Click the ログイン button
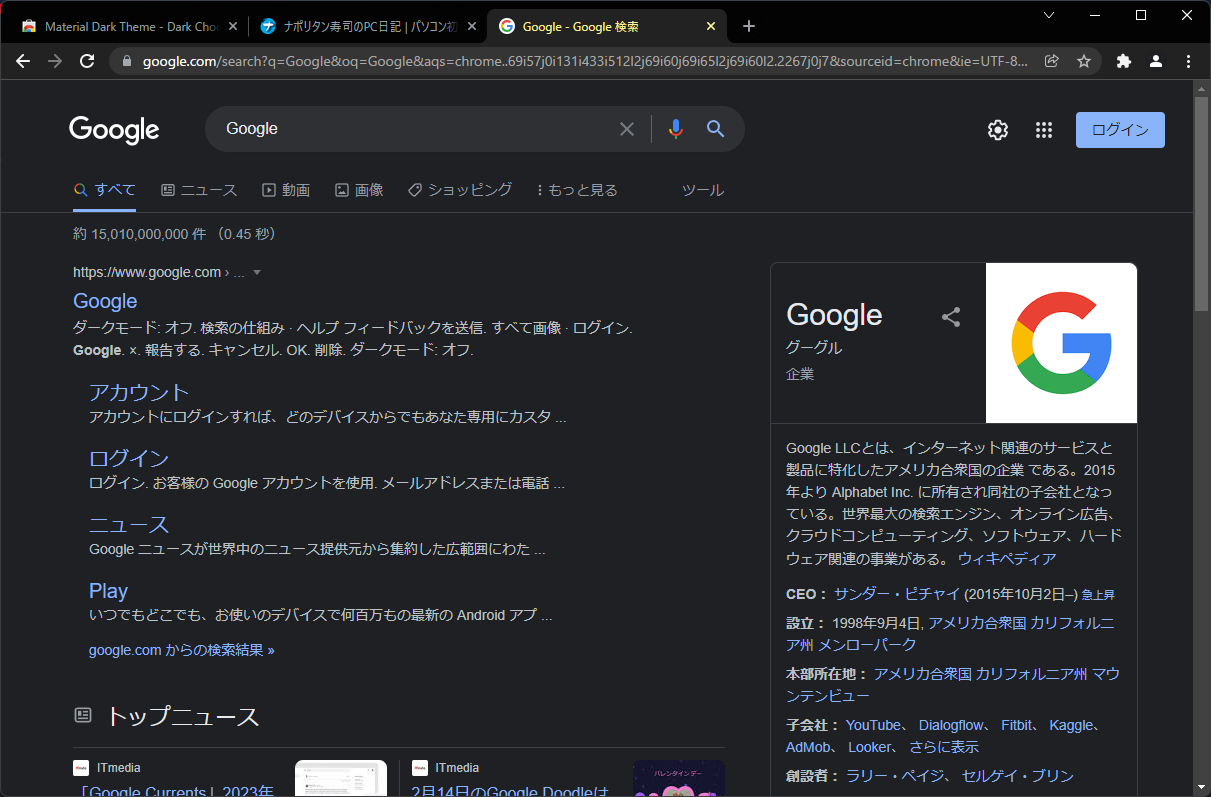 1120,130
